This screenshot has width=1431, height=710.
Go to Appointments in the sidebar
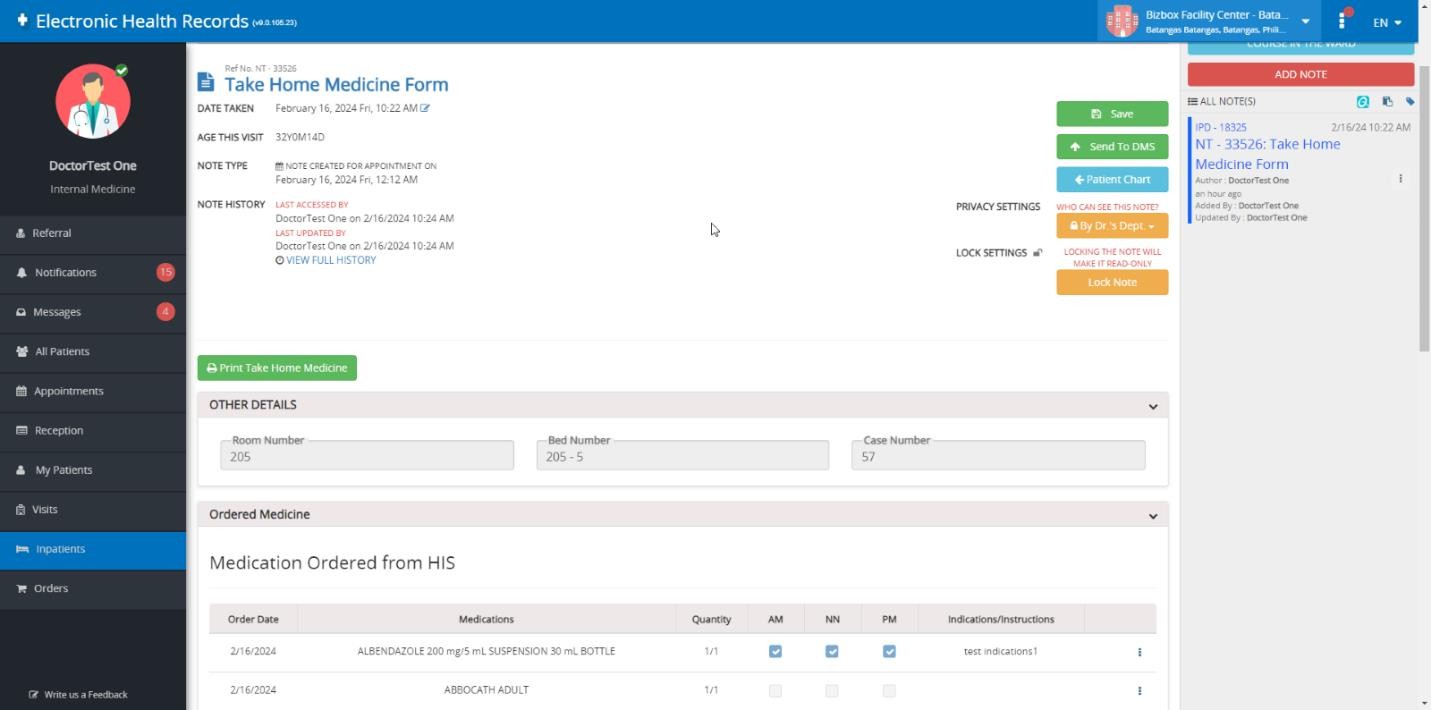coord(68,391)
